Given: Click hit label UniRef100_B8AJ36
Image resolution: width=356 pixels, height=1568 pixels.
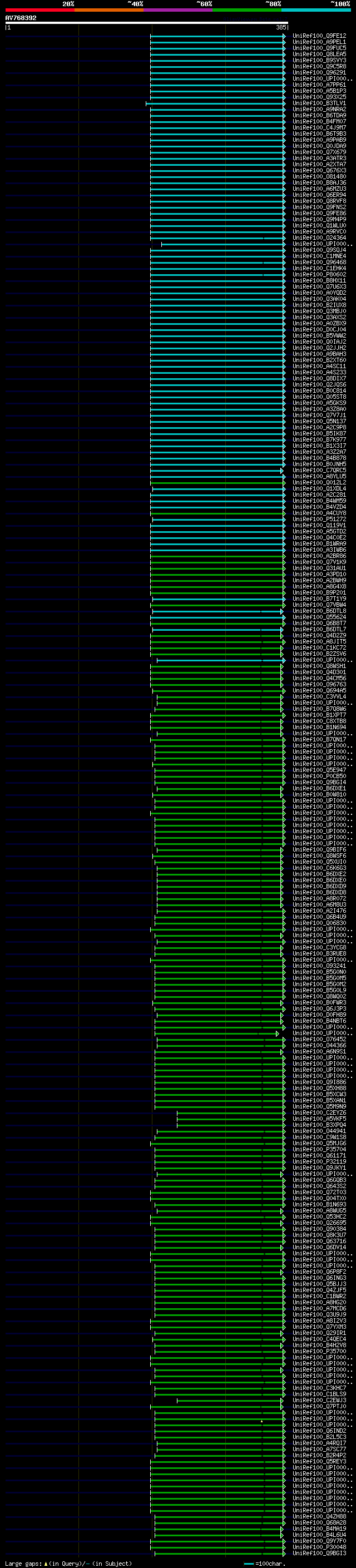Looking at the screenshot, I should click(319, 182).
